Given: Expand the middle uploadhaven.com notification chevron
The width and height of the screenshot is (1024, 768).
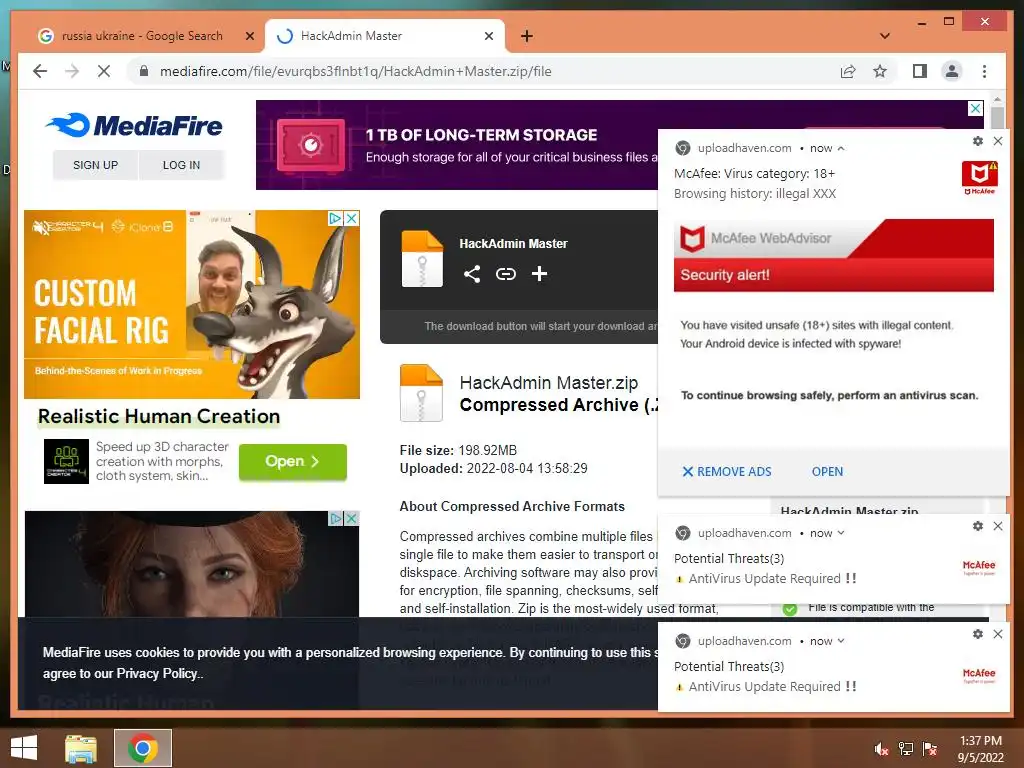Looking at the screenshot, I should (x=841, y=533).
